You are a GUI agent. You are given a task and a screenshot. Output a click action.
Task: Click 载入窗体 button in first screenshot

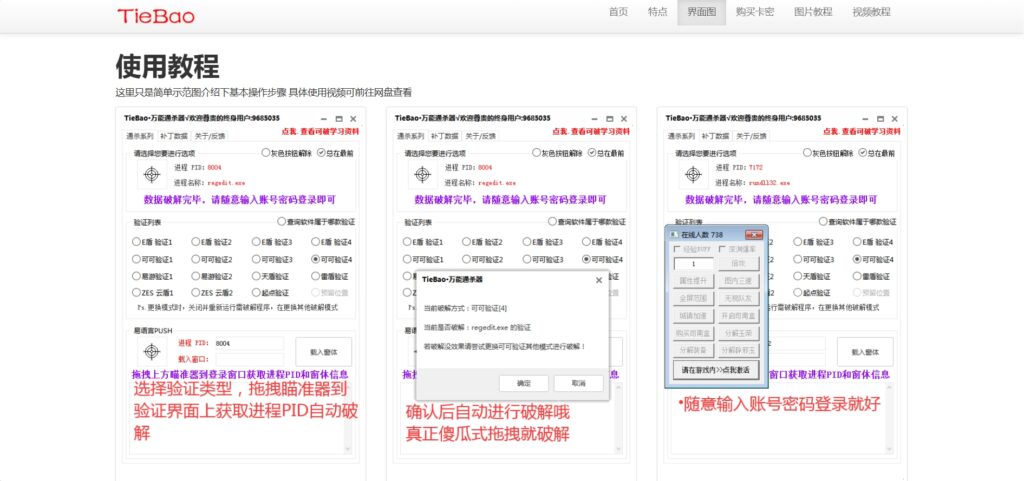click(323, 352)
